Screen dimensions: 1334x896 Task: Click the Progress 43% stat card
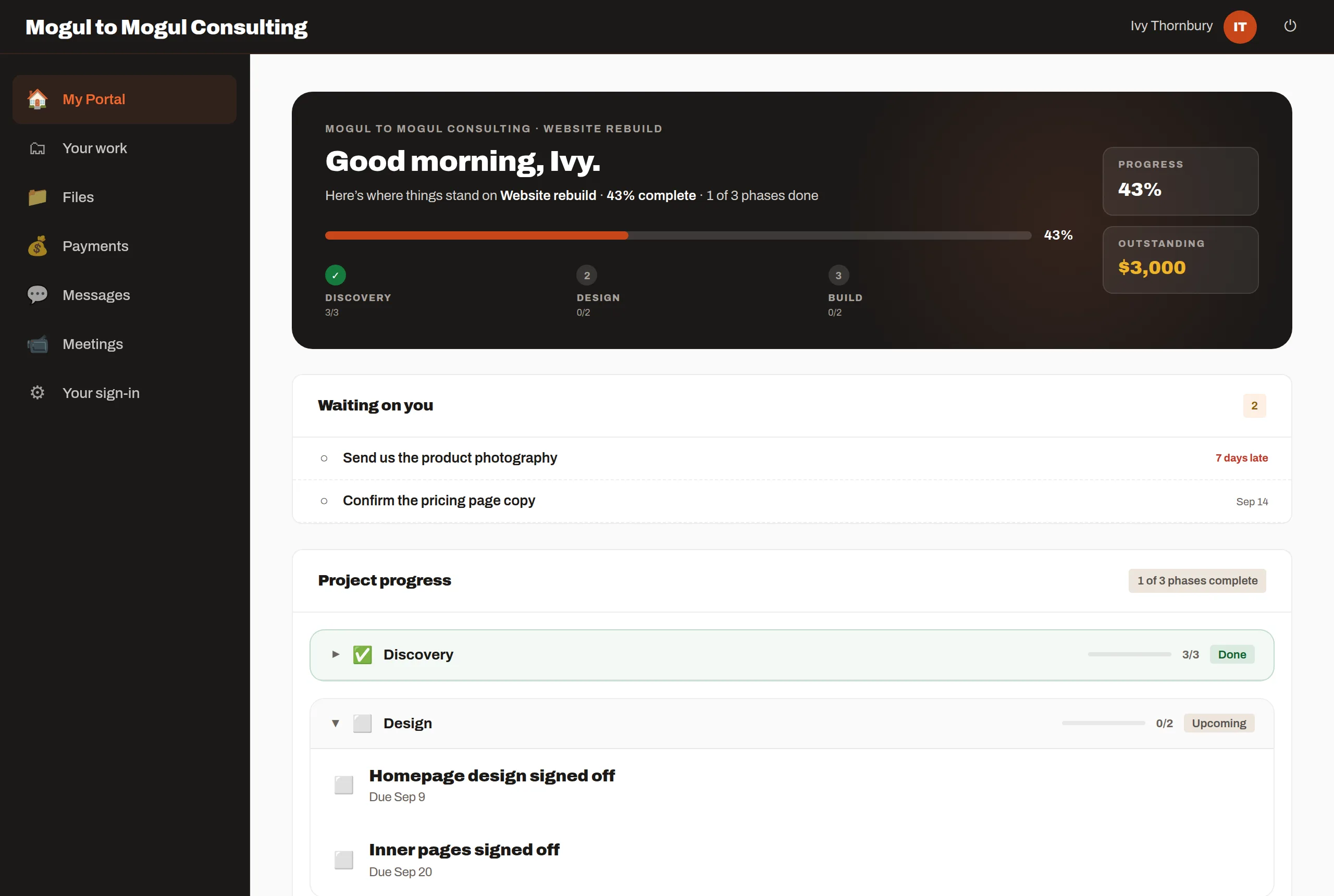(x=1180, y=181)
